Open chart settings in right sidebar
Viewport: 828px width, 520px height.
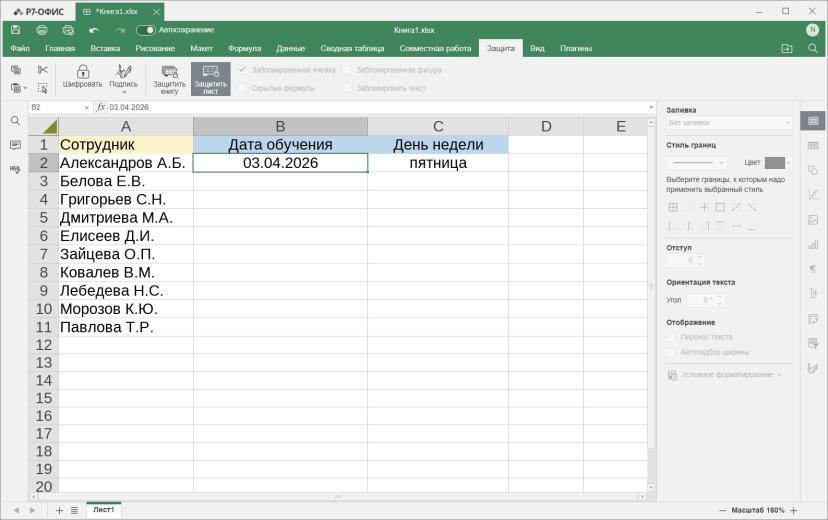pyautogui.click(x=813, y=244)
